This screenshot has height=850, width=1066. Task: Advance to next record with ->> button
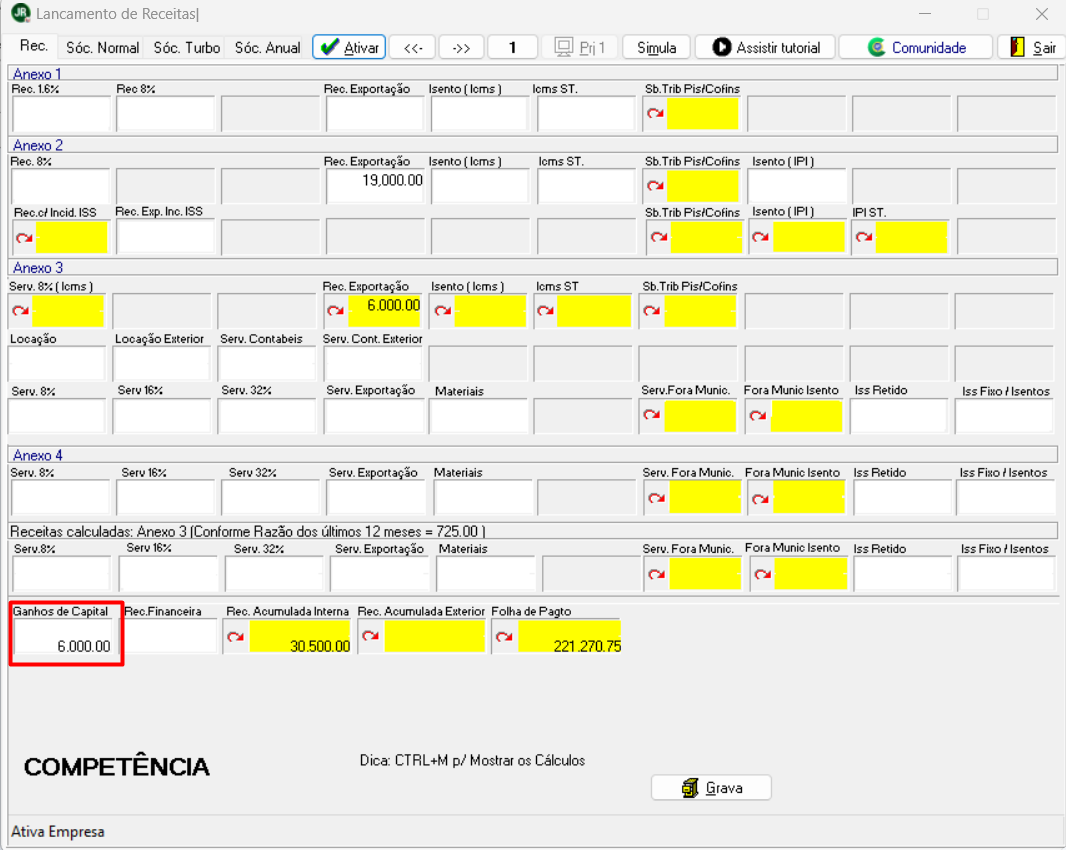462,48
